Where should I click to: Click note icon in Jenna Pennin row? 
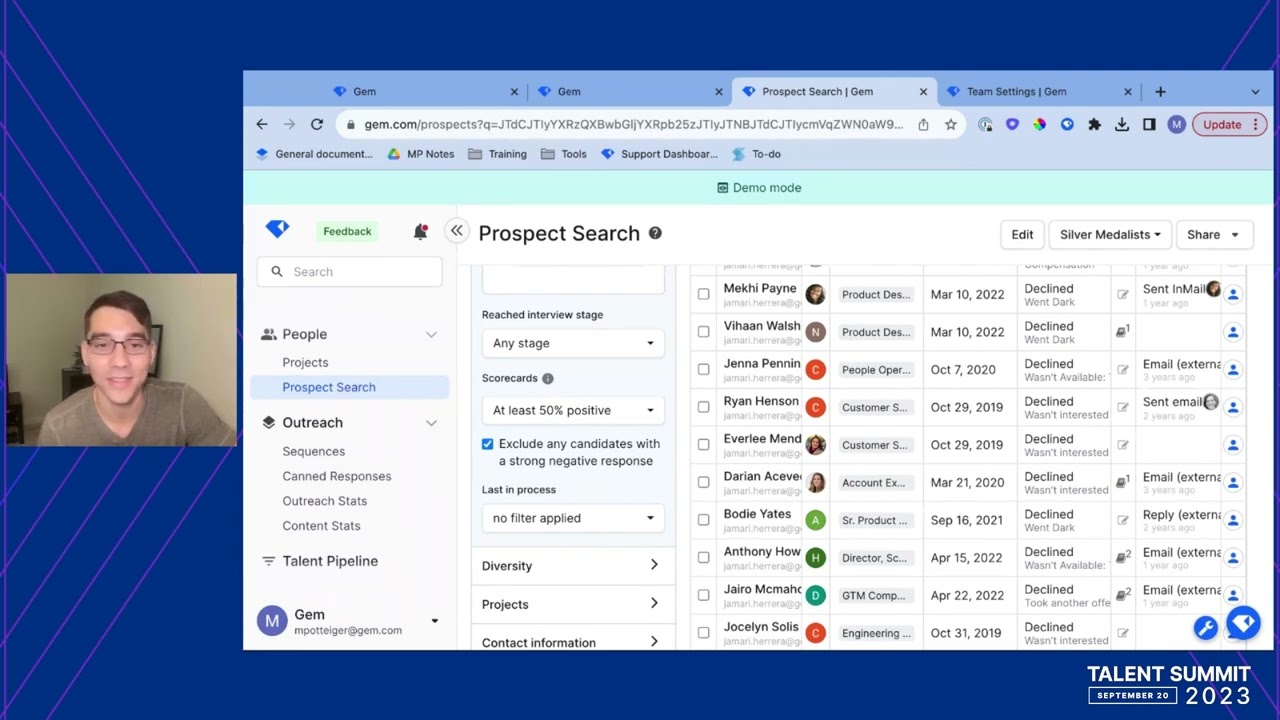(1122, 370)
